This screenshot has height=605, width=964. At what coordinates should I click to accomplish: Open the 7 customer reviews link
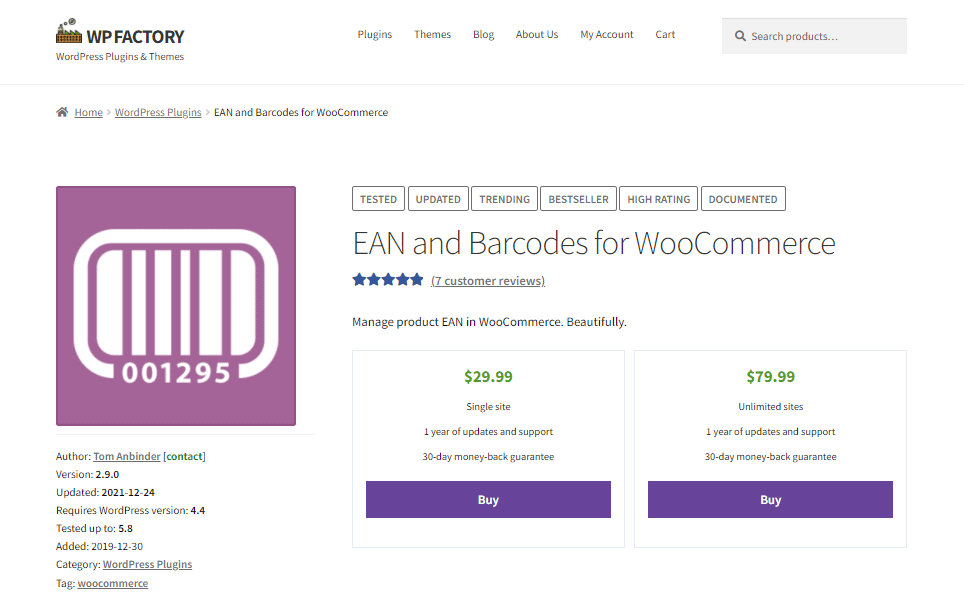click(x=488, y=281)
